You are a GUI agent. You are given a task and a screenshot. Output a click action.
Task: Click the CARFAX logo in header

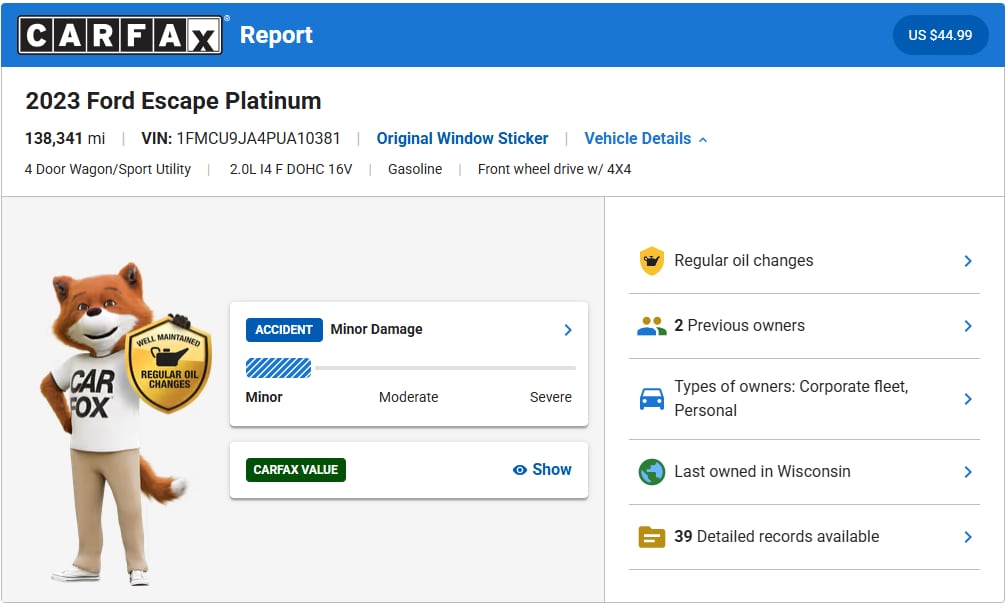pyautogui.click(x=120, y=36)
